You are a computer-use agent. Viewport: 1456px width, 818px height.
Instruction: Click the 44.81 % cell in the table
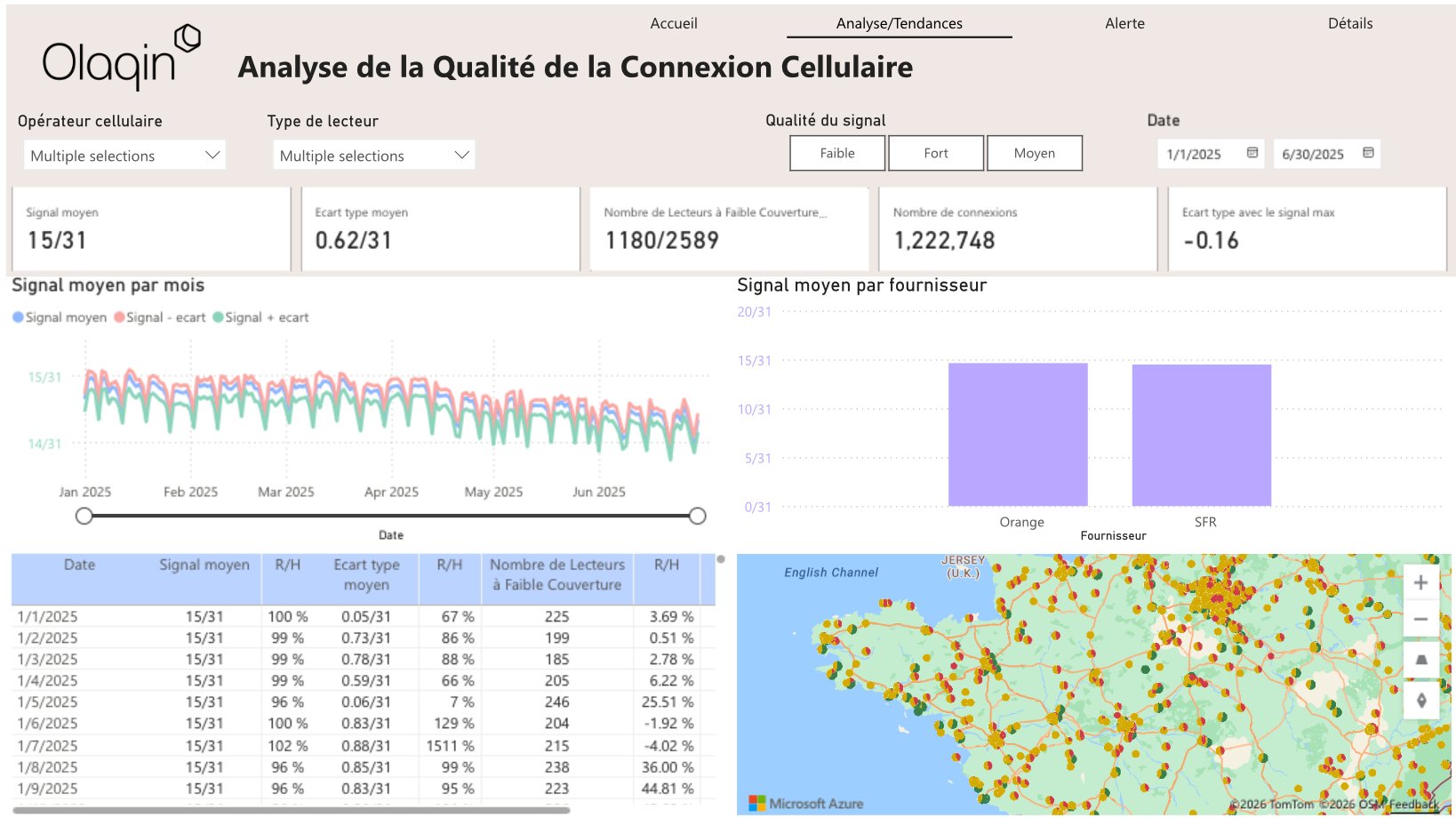point(667,788)
